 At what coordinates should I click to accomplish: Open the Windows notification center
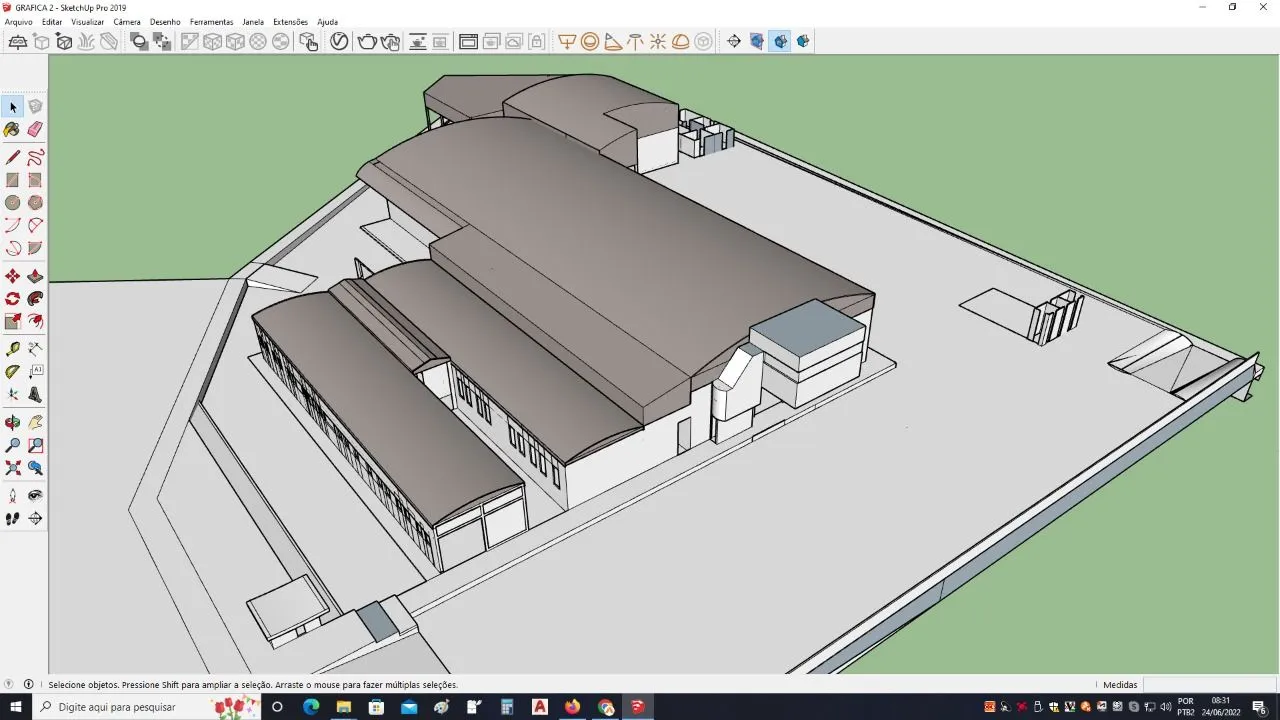pos(1259,707)
